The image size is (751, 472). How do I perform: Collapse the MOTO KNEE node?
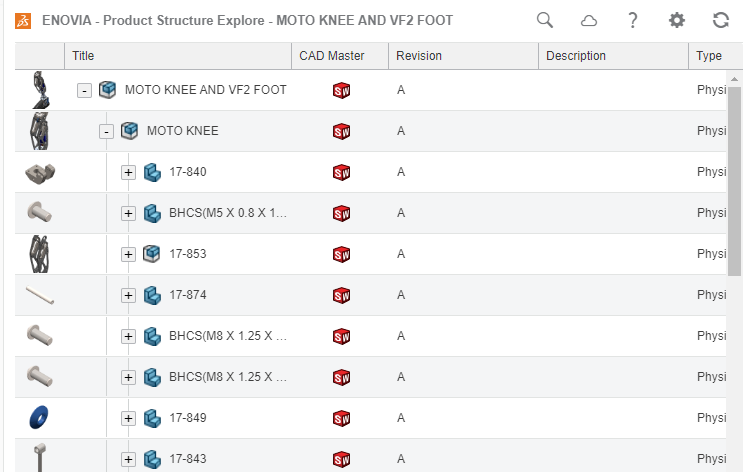click(x=106, y=131)
